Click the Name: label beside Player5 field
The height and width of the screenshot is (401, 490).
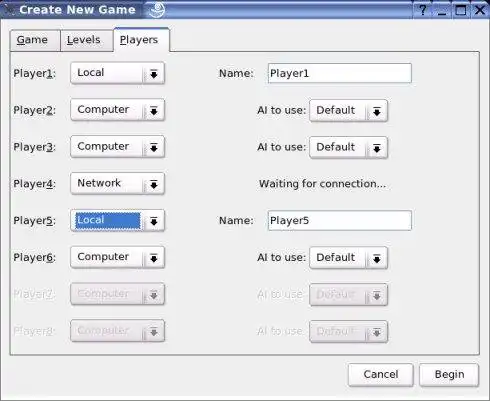click(236, 220)
